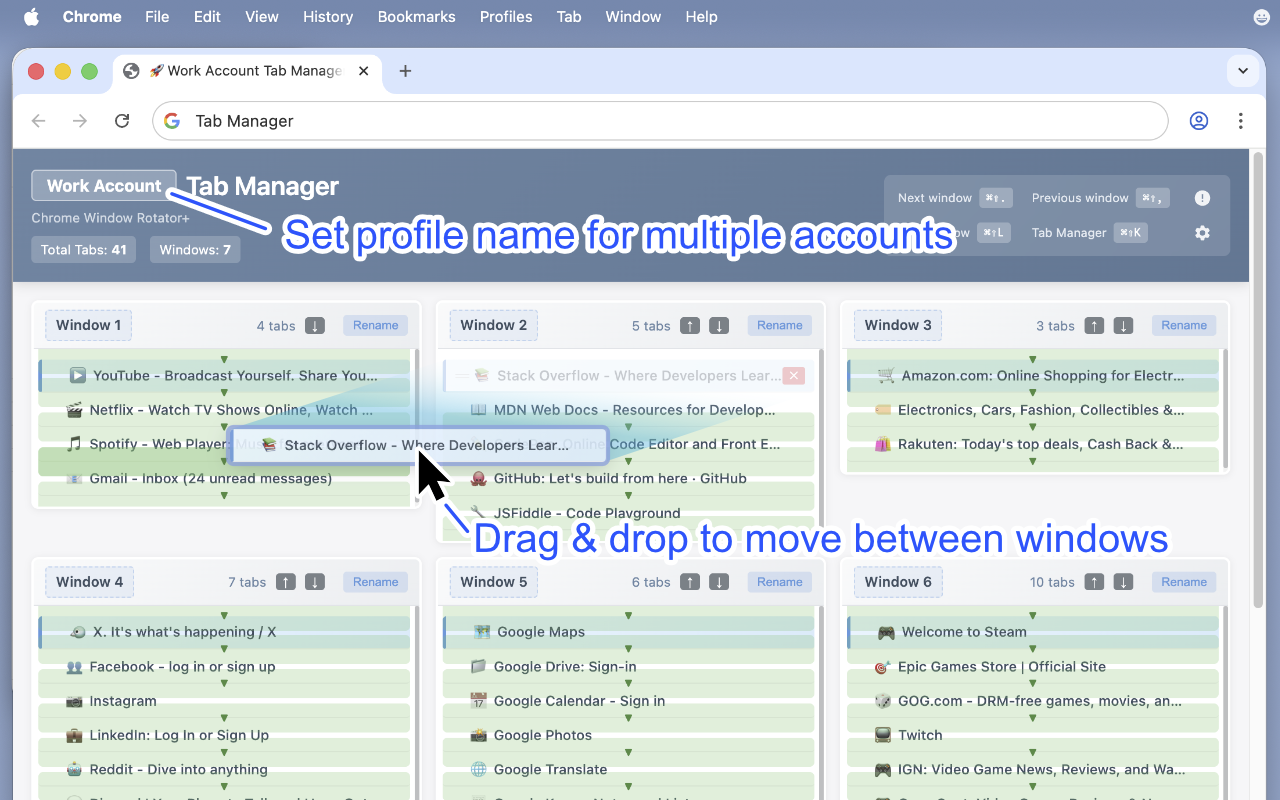Select Netflix tab in Window 1

(x=224, y=410)
